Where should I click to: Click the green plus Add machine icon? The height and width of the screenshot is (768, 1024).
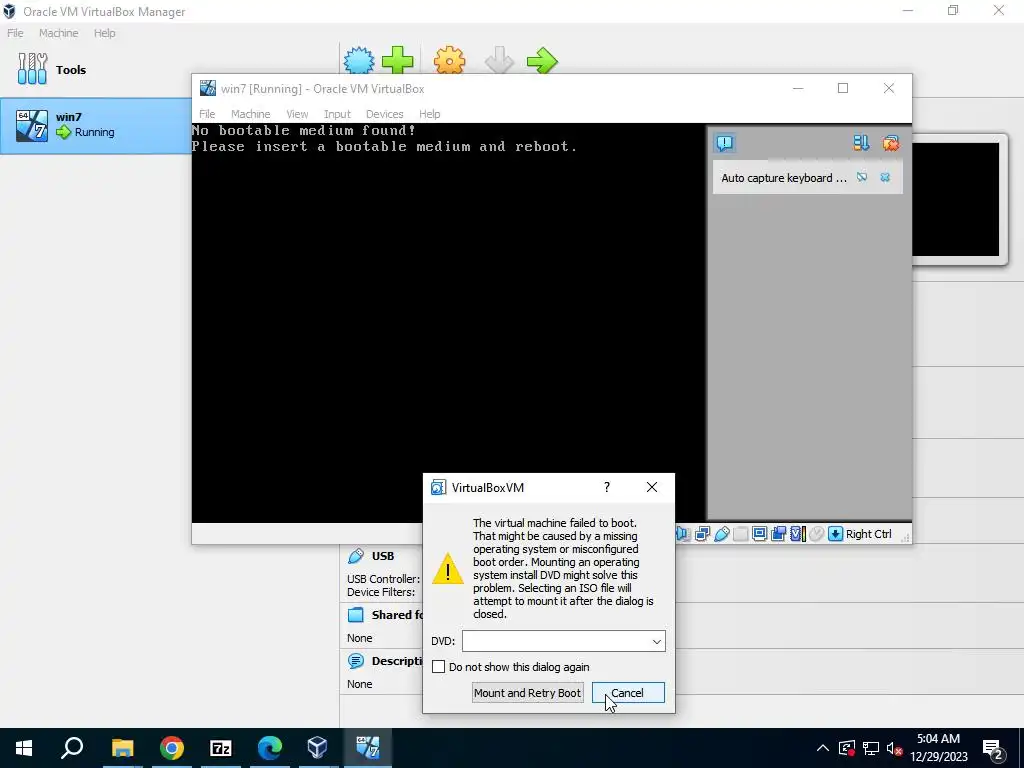tap(398, 61)
